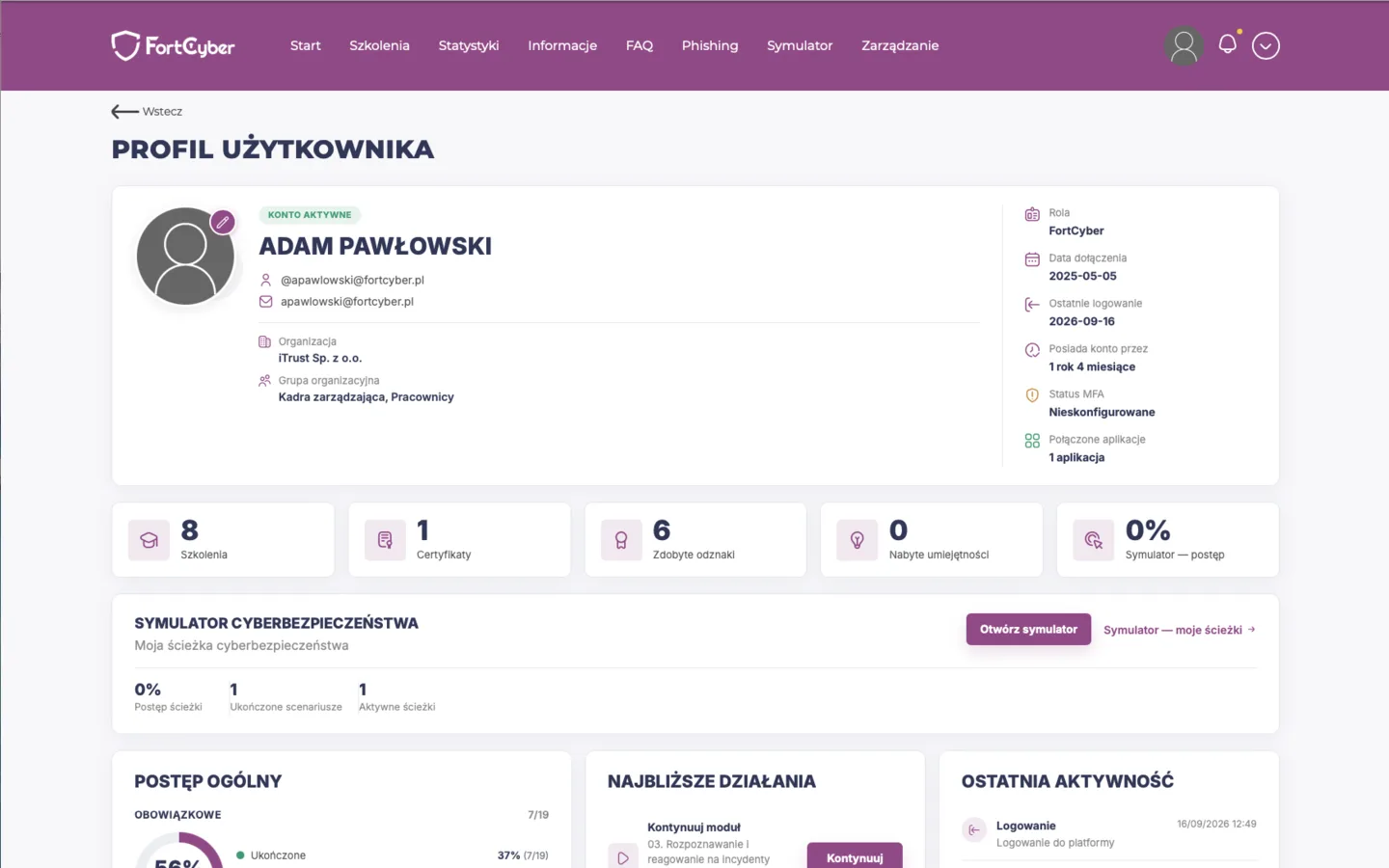
Task: Open the 8 Szkolenia stat card
Action: [x=223, y=540]
